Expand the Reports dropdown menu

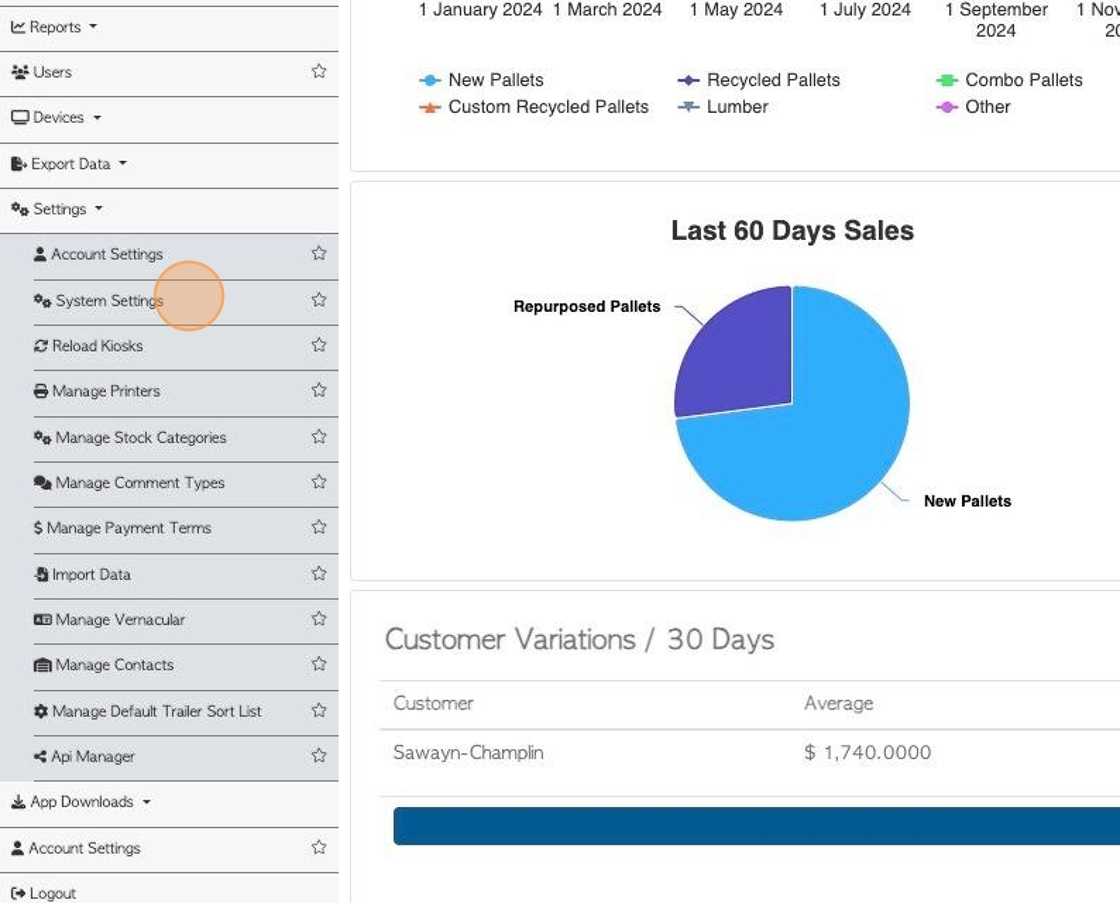click(54, 27)
